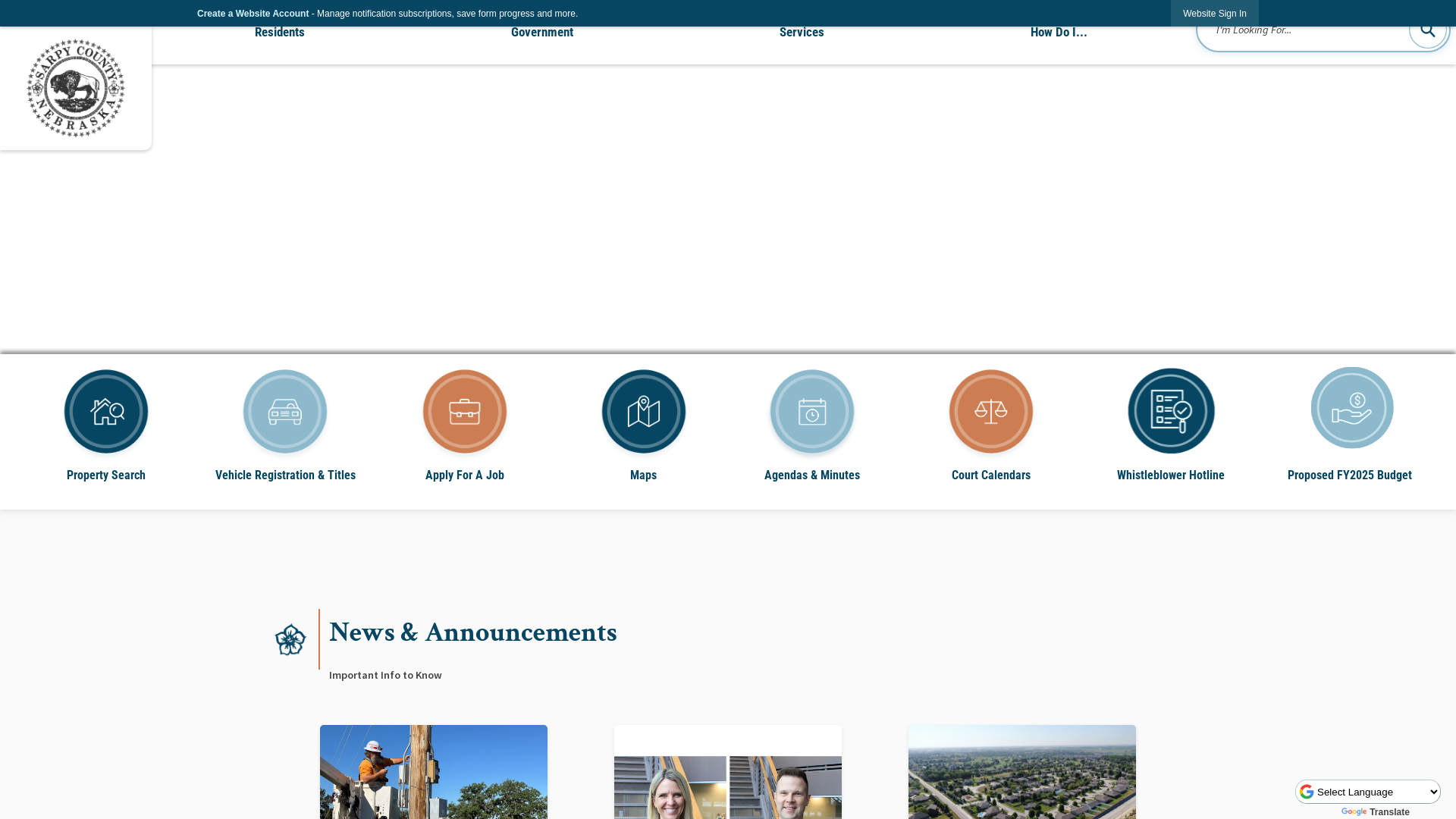Click the Website Sign In button
The width and height of the screenshot is (1456, 819).
1215,14
